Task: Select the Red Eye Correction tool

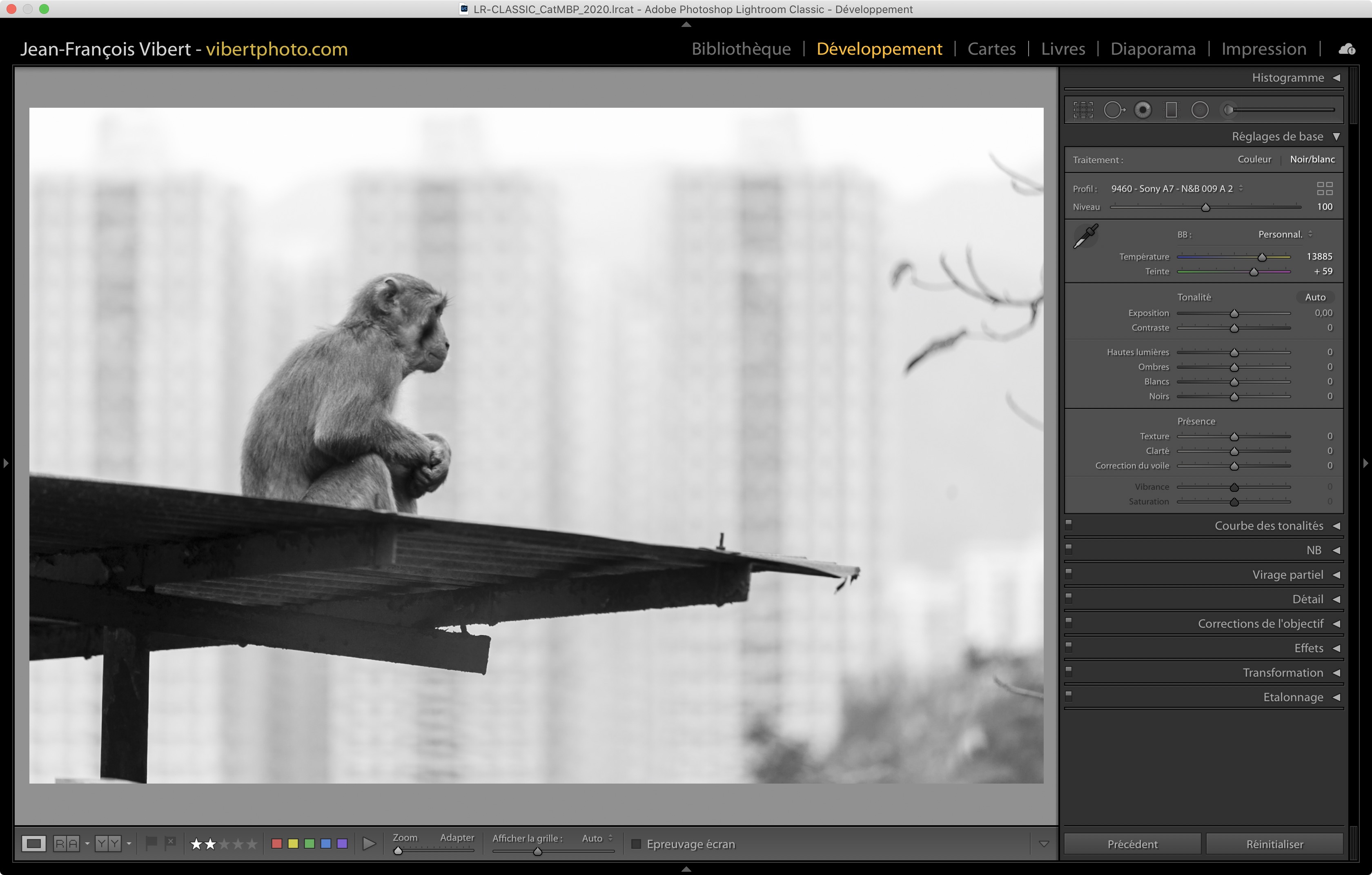Action: tap(1143, 110)
